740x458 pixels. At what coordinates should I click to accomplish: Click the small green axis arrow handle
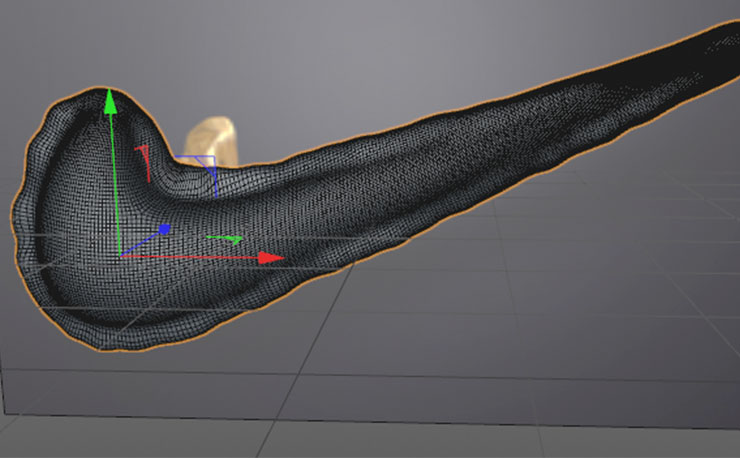[x=225, y=239]
